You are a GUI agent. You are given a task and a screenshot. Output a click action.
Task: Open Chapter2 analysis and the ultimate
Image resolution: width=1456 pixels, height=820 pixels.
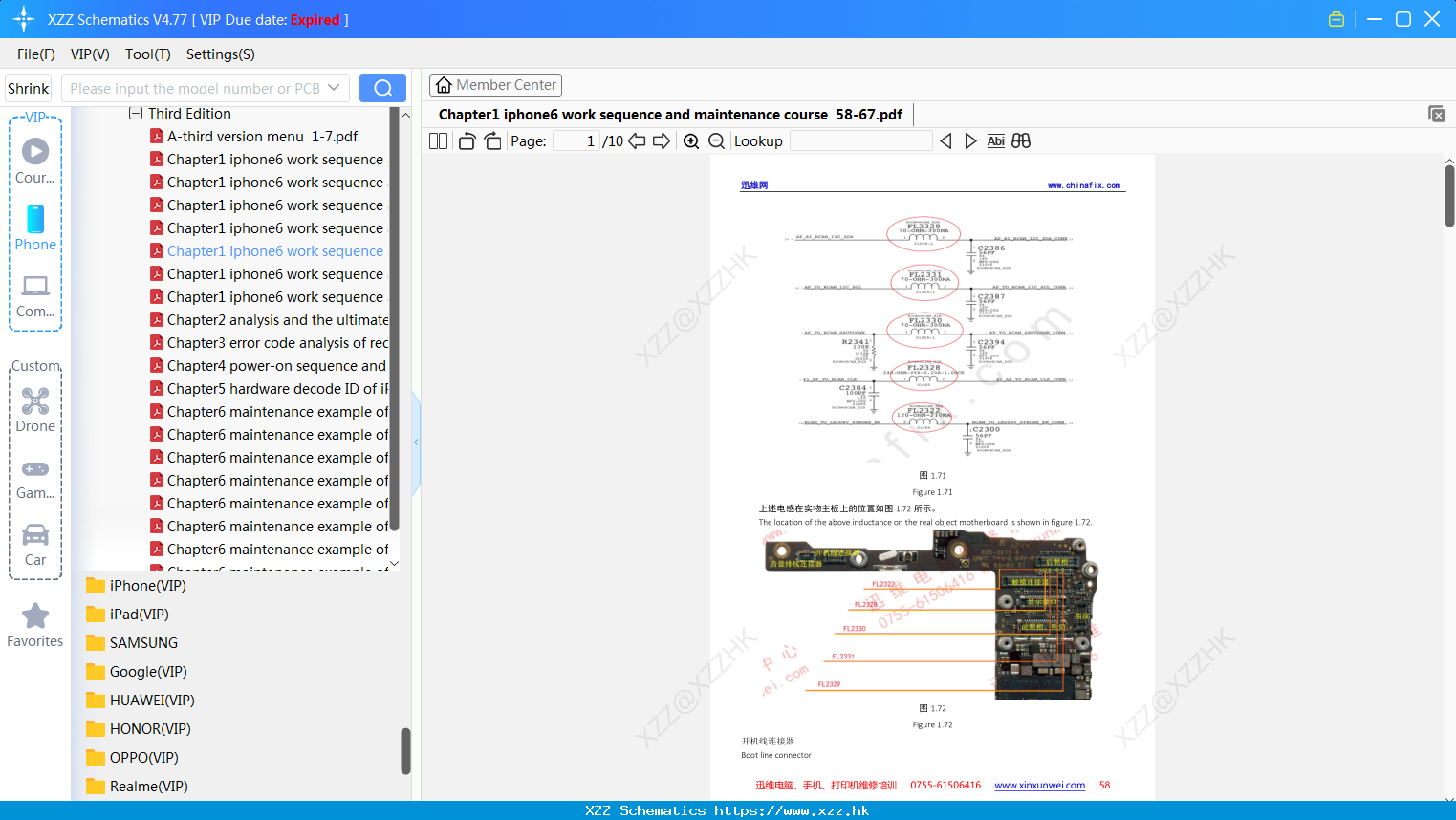pos(270,320)
